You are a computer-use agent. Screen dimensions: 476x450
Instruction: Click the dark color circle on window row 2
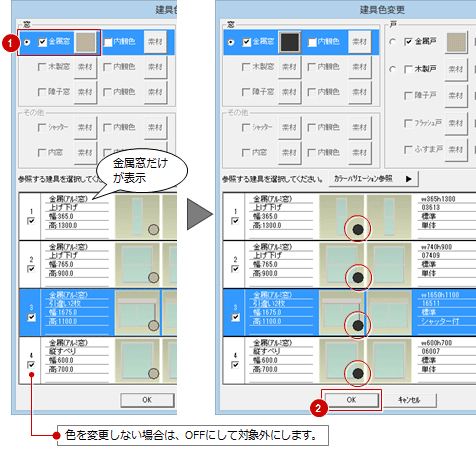click(358, 277)
